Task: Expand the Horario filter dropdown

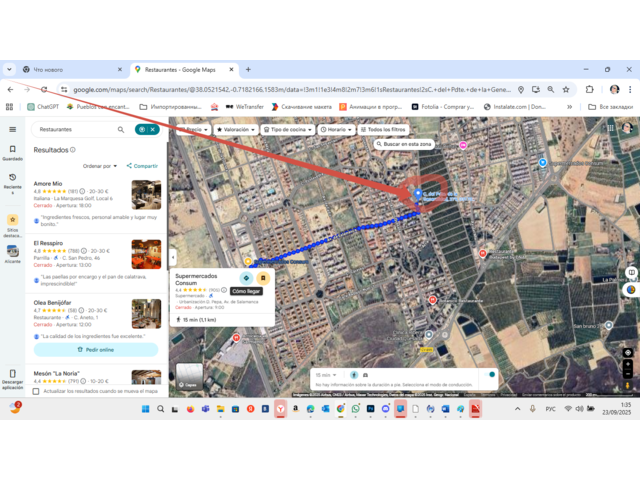Action: click(x=336, y=130)
